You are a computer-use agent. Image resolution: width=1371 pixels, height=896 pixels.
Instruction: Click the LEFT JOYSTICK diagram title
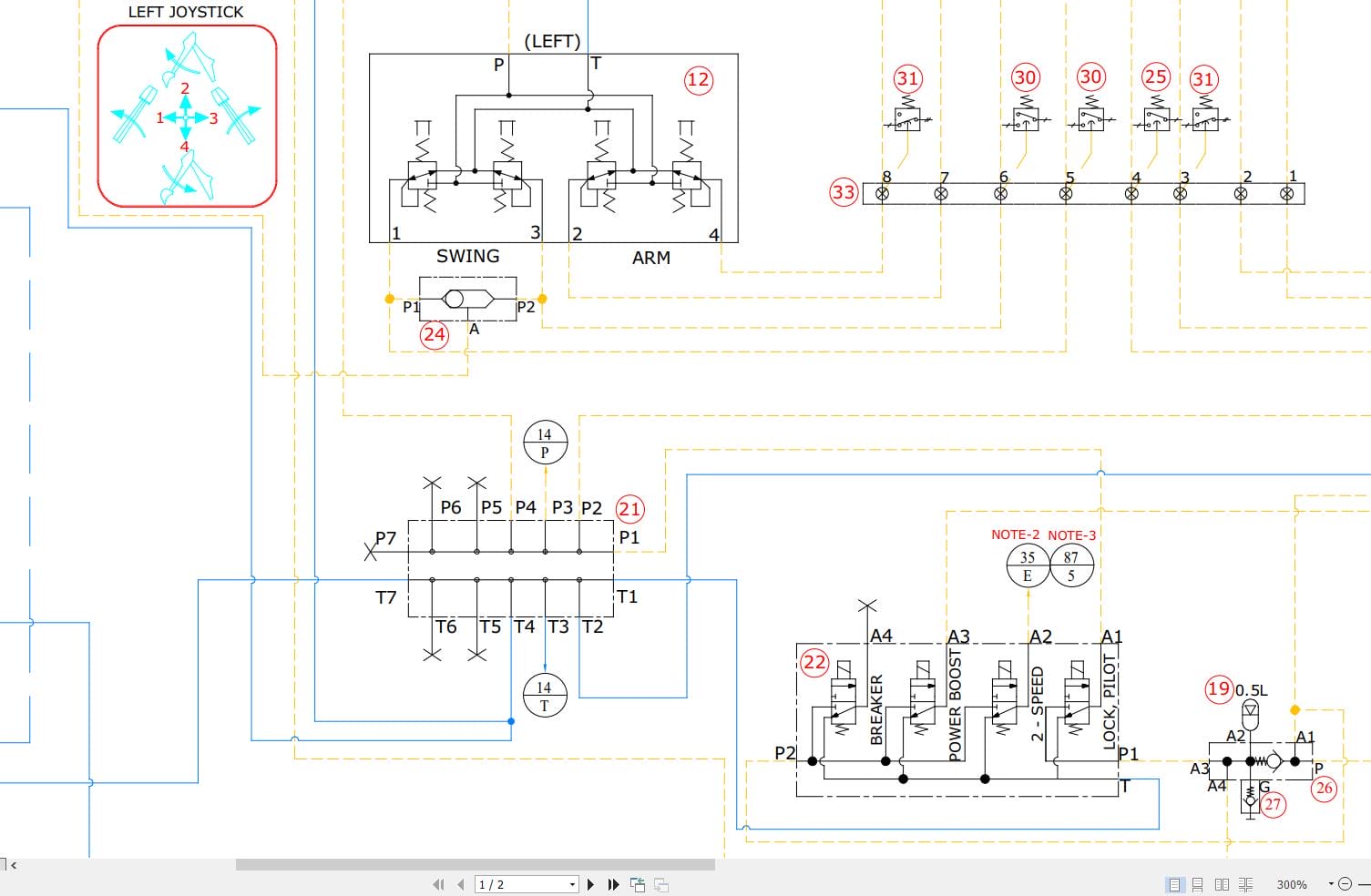point(186,12)
